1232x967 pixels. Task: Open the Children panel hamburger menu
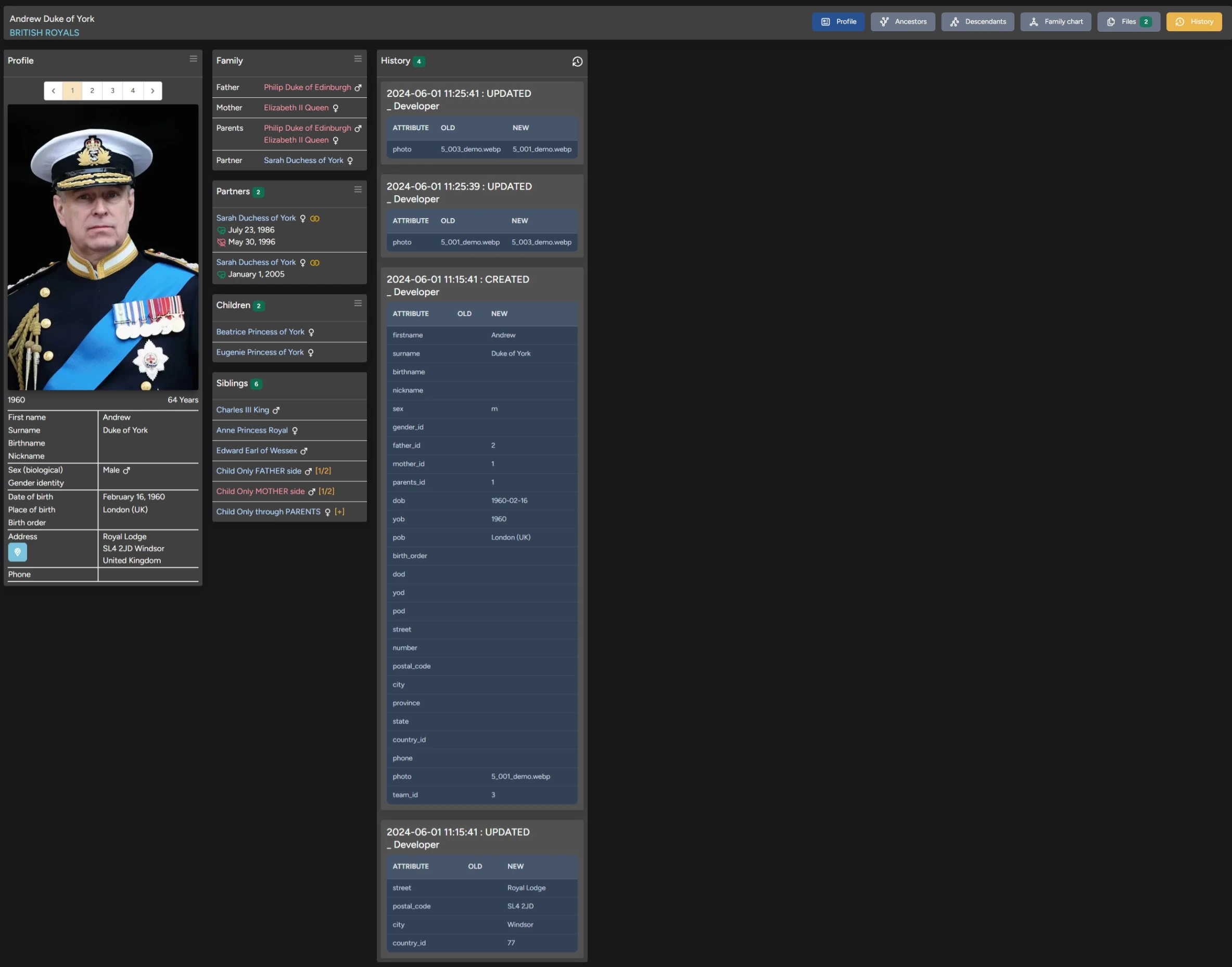pyautogui.click(x=358, y=303)
